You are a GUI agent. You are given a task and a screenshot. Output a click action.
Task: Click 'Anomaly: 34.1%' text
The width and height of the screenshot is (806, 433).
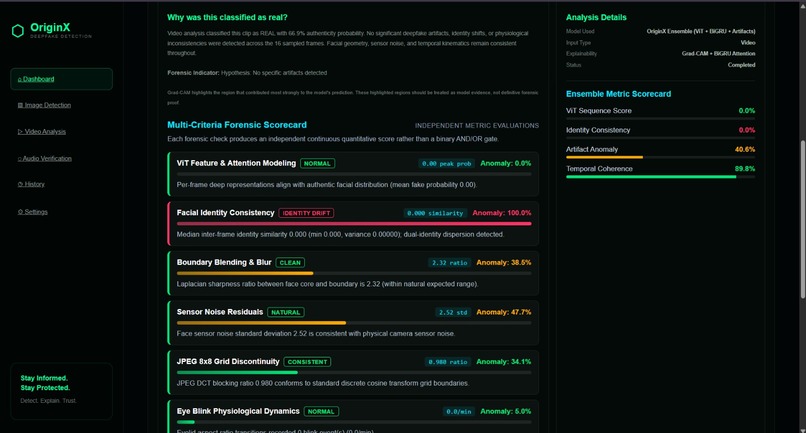click(504, 362)
